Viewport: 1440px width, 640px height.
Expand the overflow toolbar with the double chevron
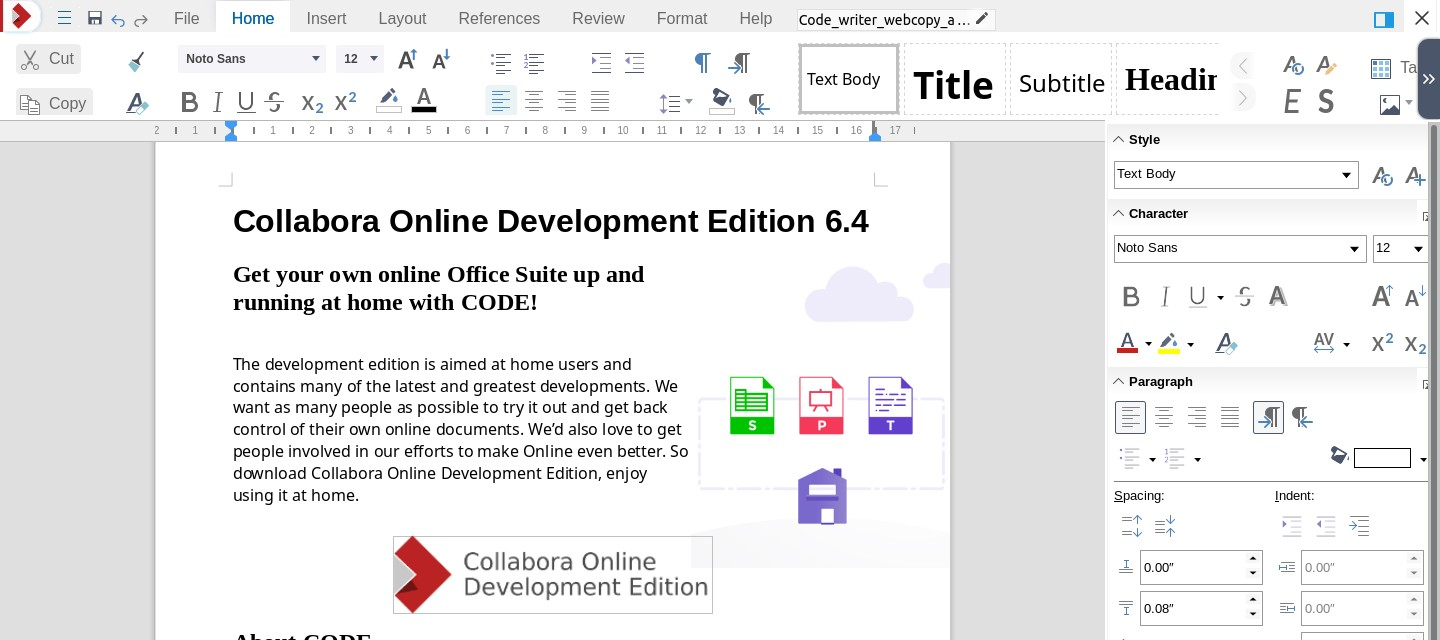(x=1428, y=78)
